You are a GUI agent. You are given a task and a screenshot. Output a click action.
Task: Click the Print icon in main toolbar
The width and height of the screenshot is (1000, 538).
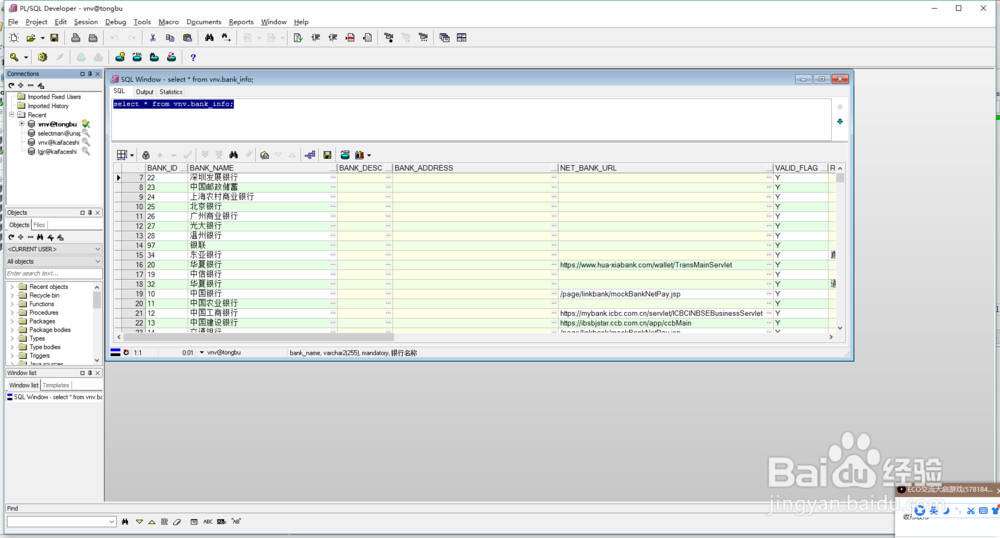(x=75, y=38)
